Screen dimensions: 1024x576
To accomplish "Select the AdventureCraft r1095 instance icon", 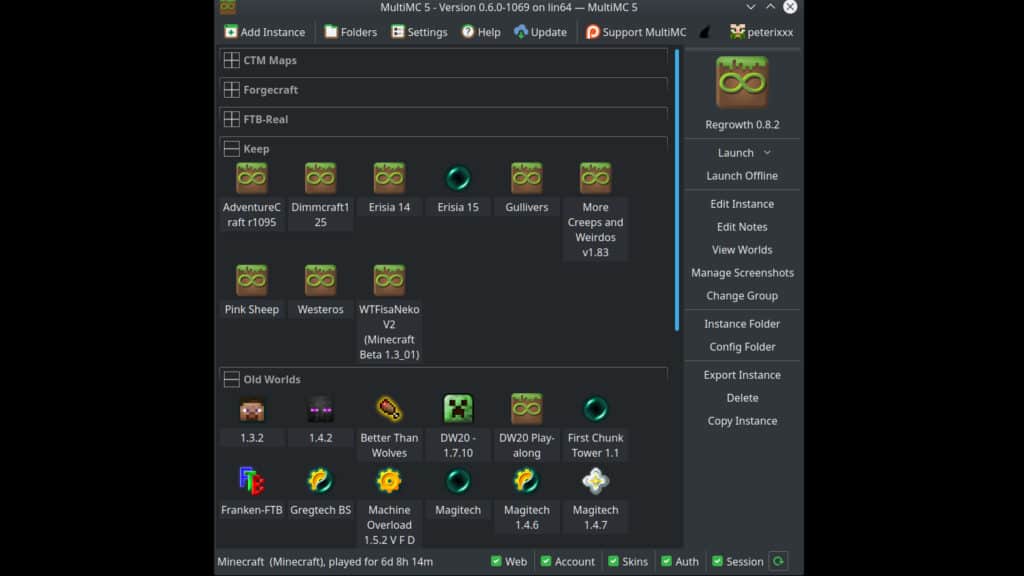I will point(251,178).
